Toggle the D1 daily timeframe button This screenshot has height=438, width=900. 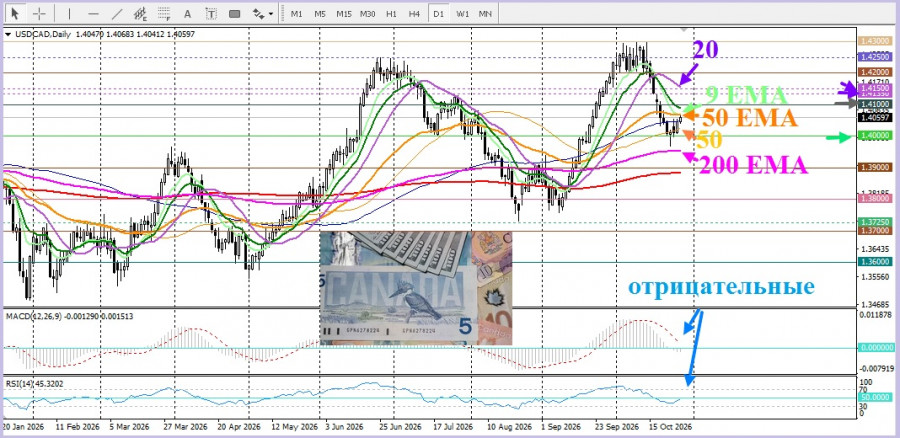(439, 13)
